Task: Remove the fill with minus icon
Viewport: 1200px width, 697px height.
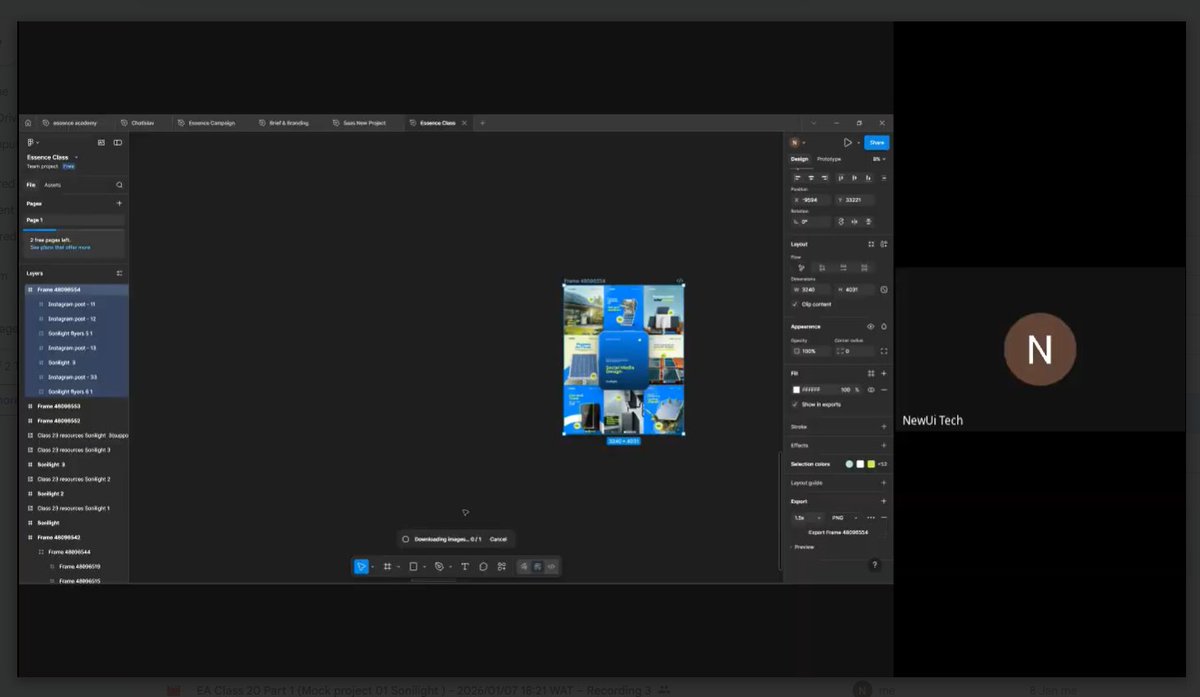Action: [x=883, y=390]
